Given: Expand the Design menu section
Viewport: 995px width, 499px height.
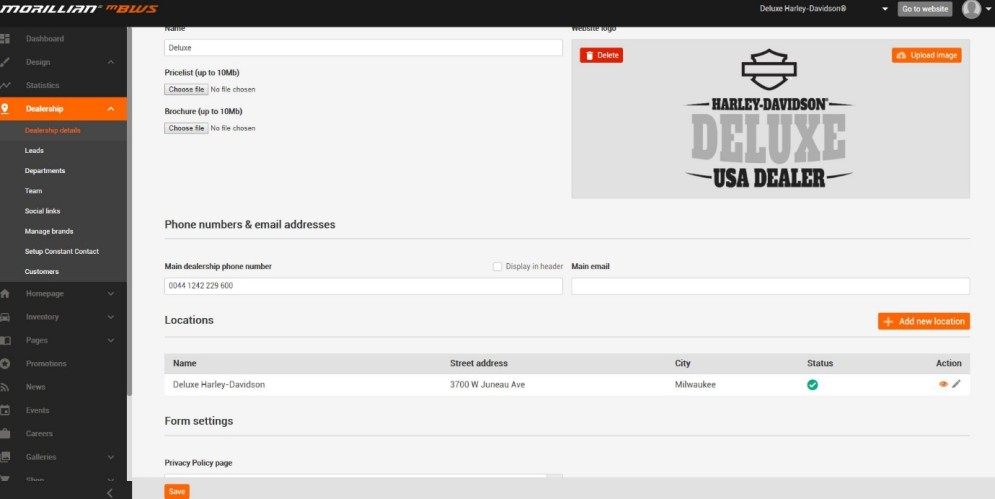Looking at the screenshot, I should (110, 62).
